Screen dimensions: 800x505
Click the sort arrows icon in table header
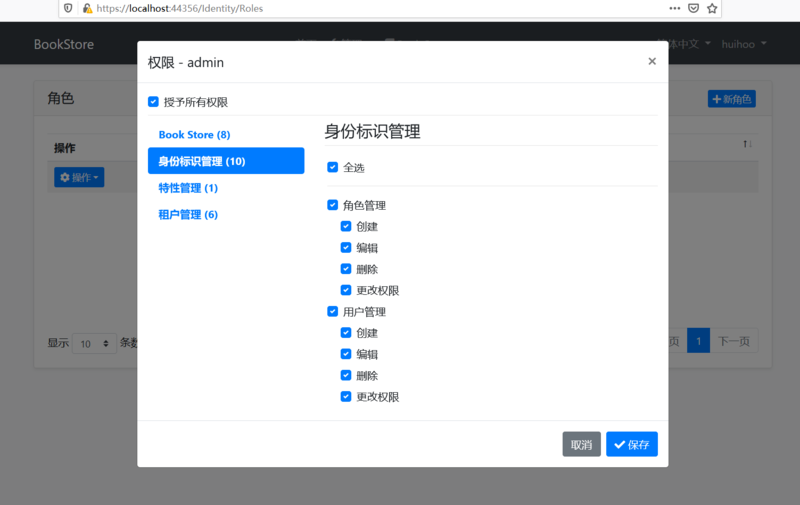pyautogui.click(x=747, y=145)
